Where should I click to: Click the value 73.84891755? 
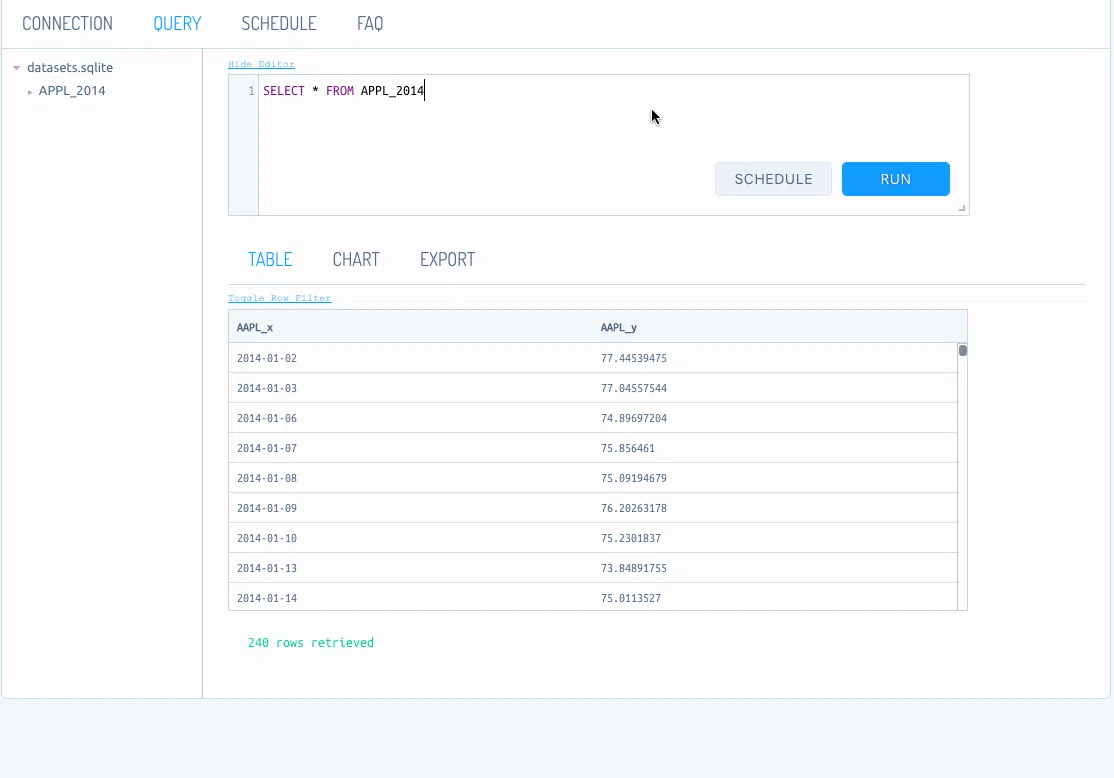(634, 568)
